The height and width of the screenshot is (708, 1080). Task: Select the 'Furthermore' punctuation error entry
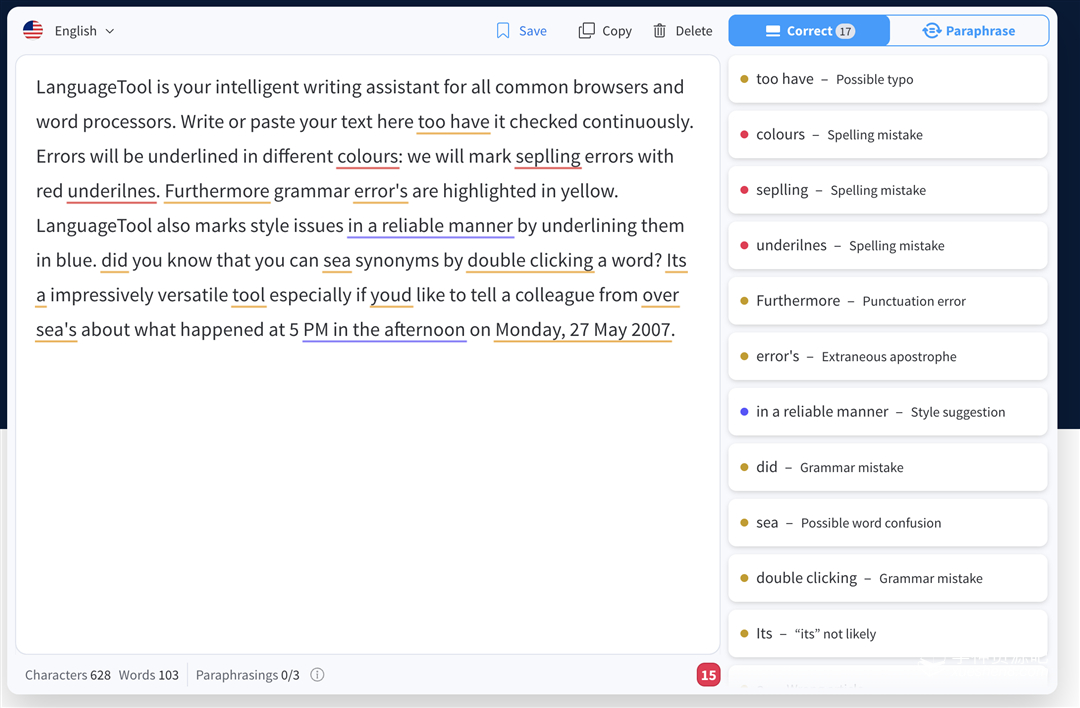[888, 301]
